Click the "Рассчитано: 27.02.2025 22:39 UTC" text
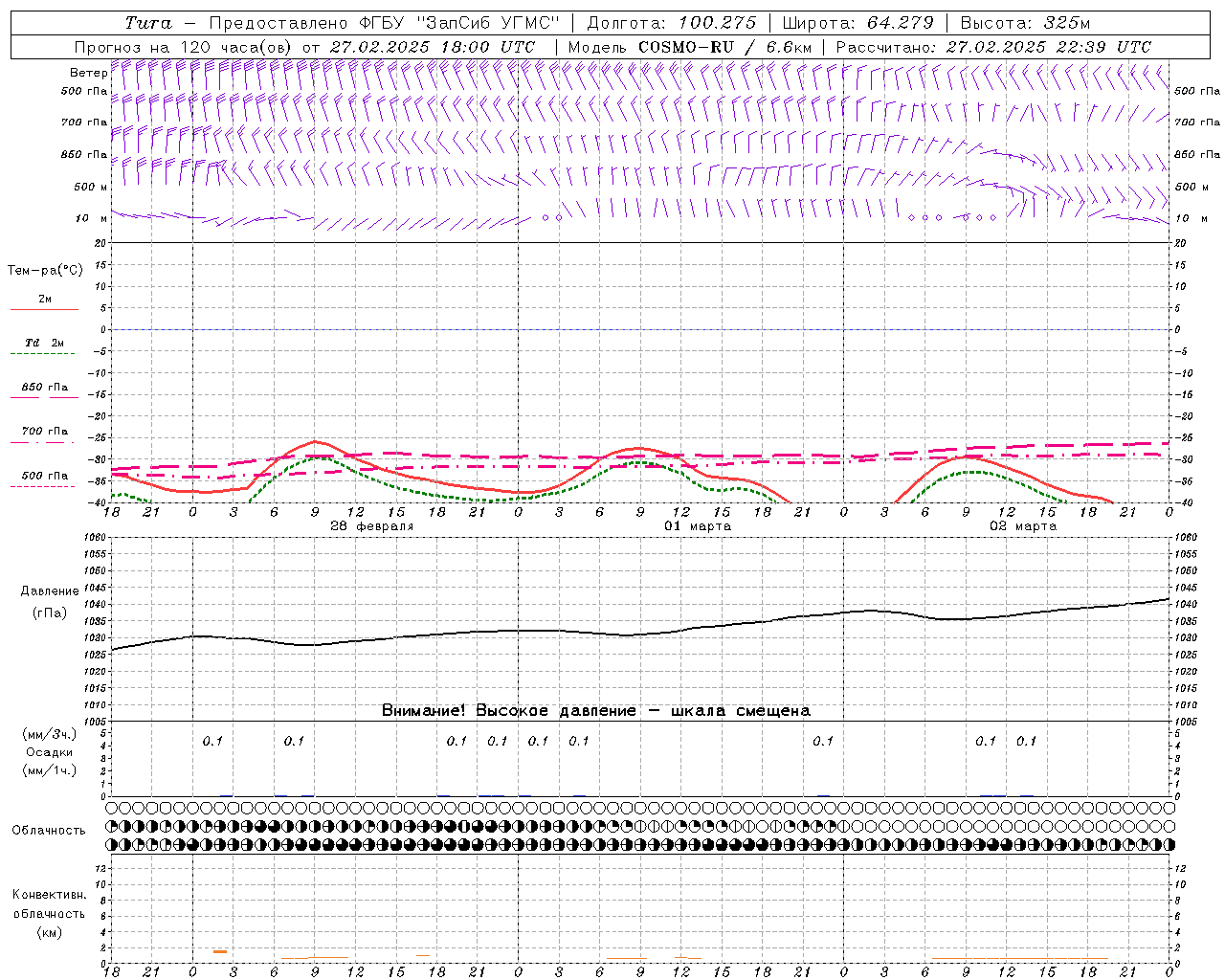 [x=993, y=47]
